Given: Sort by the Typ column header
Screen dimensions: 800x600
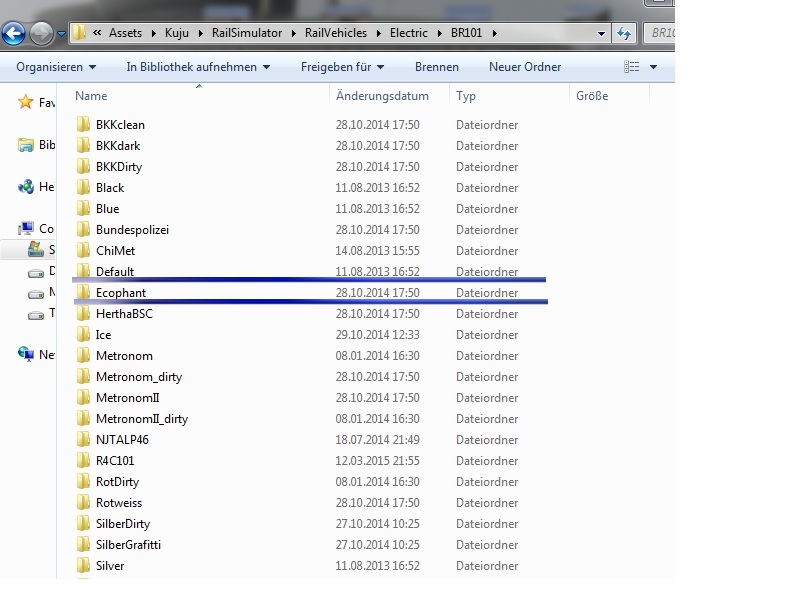Looking at the screenshot, I should click(x=466, y=96).
